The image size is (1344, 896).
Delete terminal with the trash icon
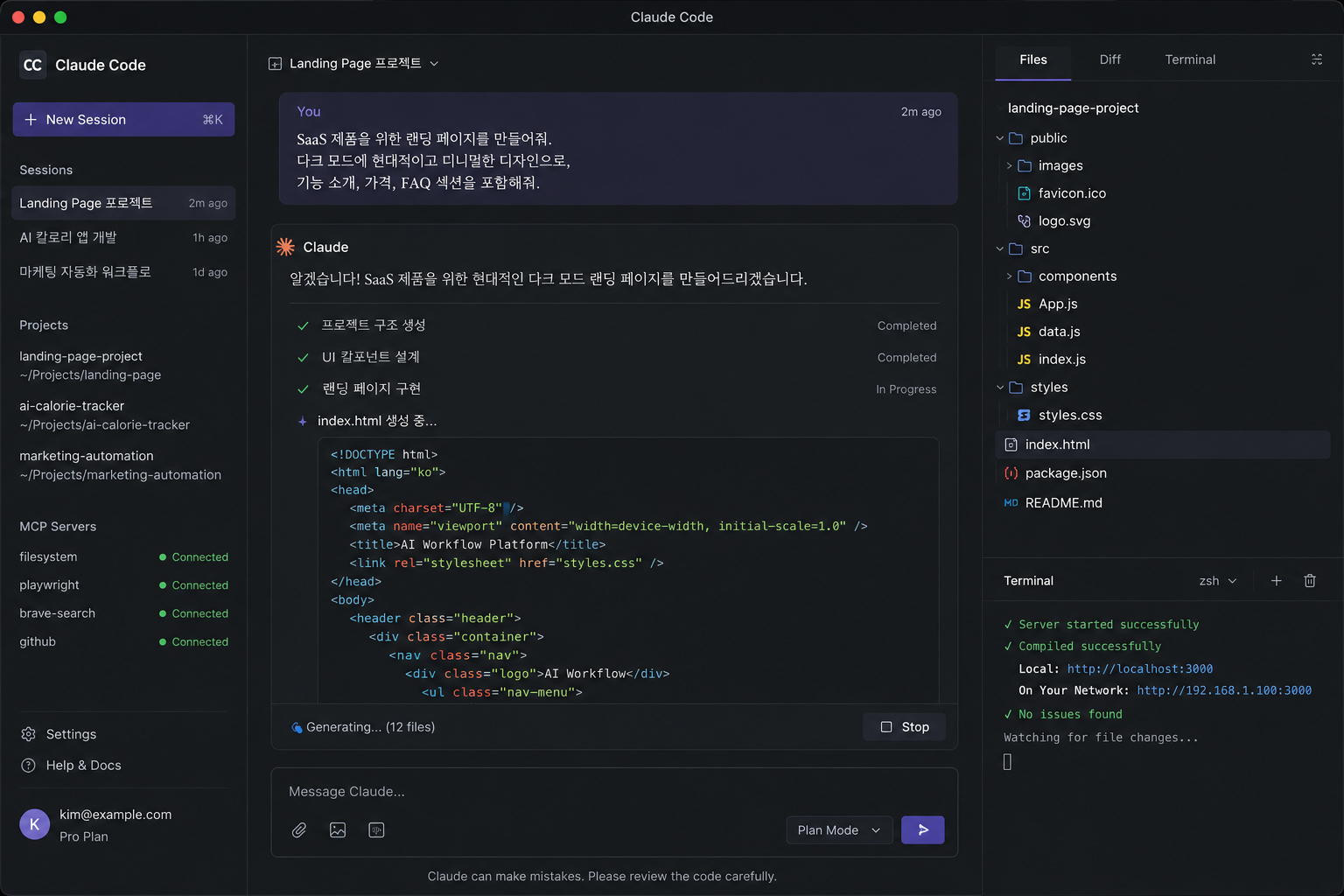click(1310, 581)
